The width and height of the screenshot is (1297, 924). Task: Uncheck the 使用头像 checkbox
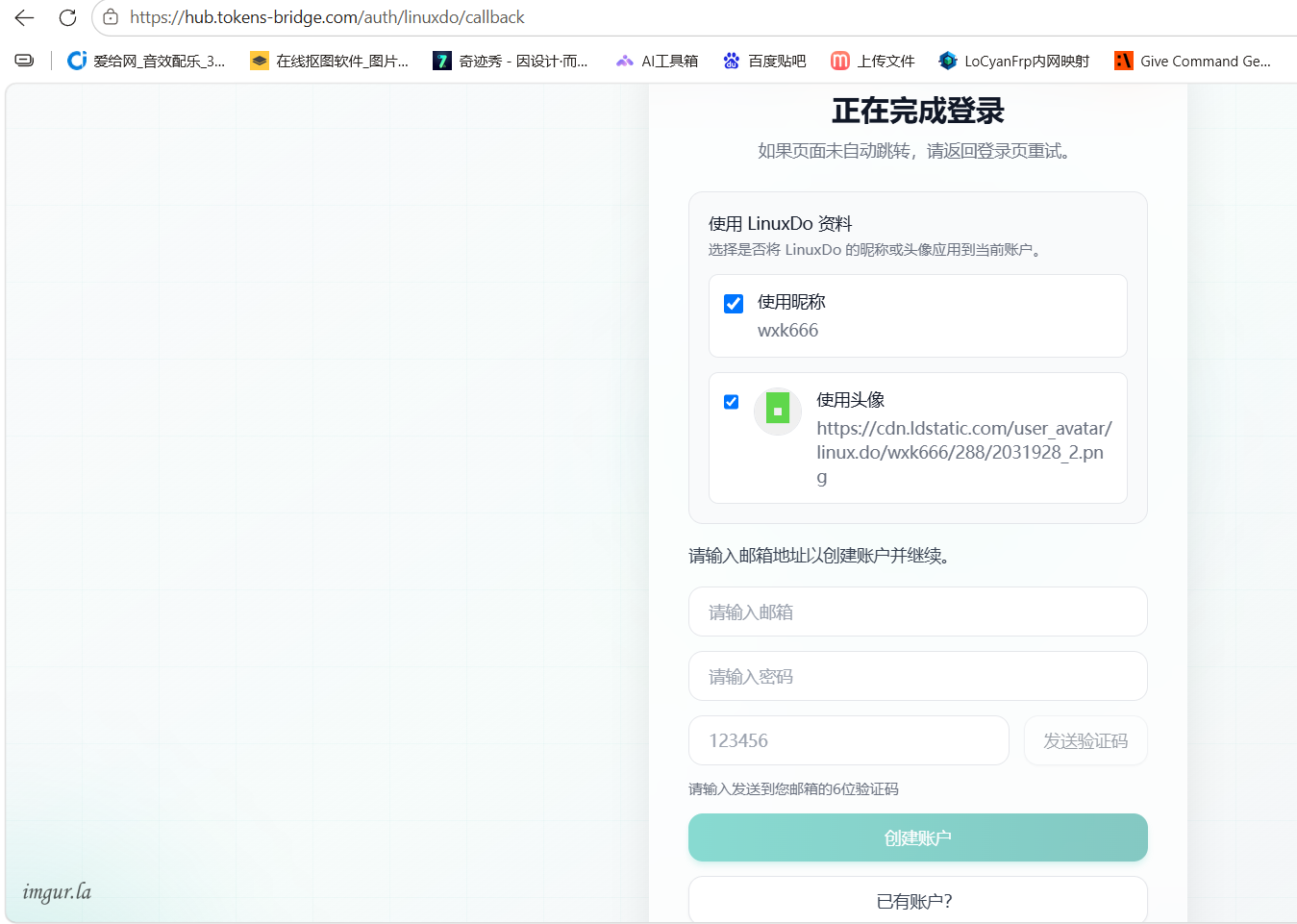tap(732, 402)
